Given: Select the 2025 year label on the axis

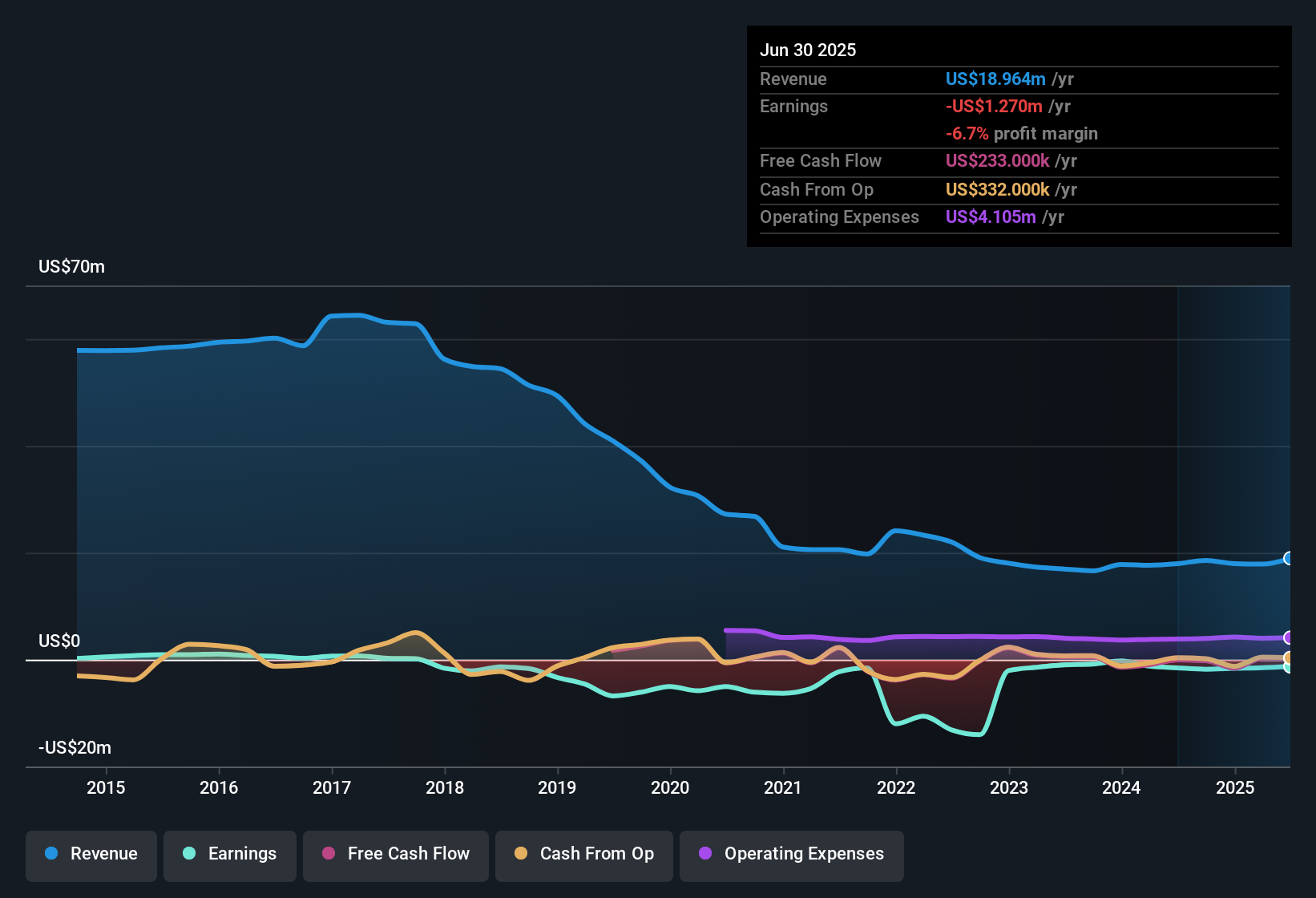Looking at the screenshot, I should click(x=1234, y=787).
